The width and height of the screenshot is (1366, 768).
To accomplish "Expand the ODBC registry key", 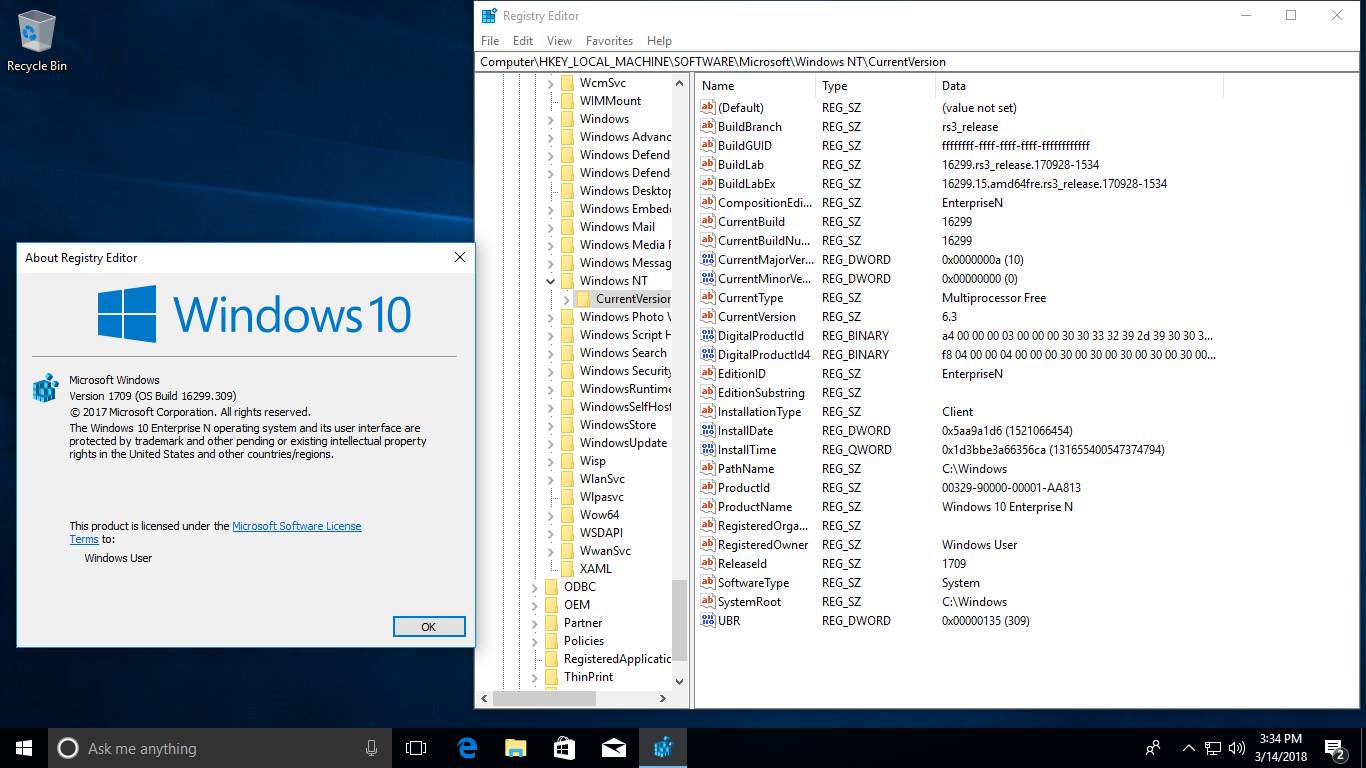I will (534, 587).
